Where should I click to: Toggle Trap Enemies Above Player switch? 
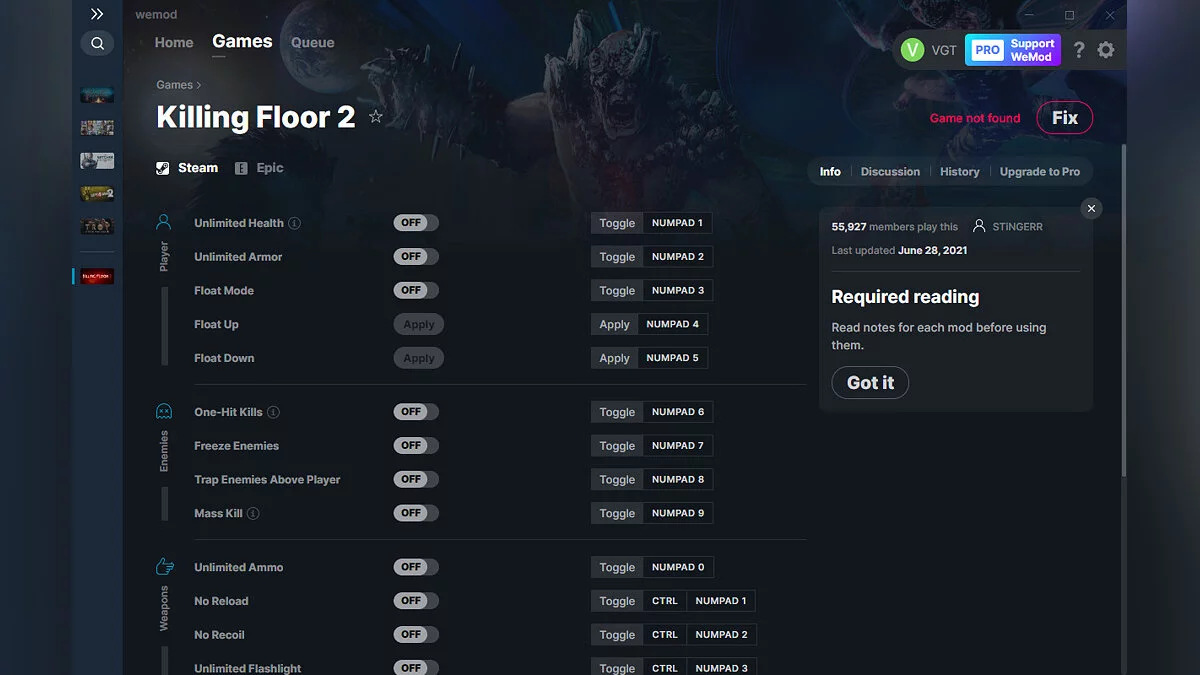416,479
